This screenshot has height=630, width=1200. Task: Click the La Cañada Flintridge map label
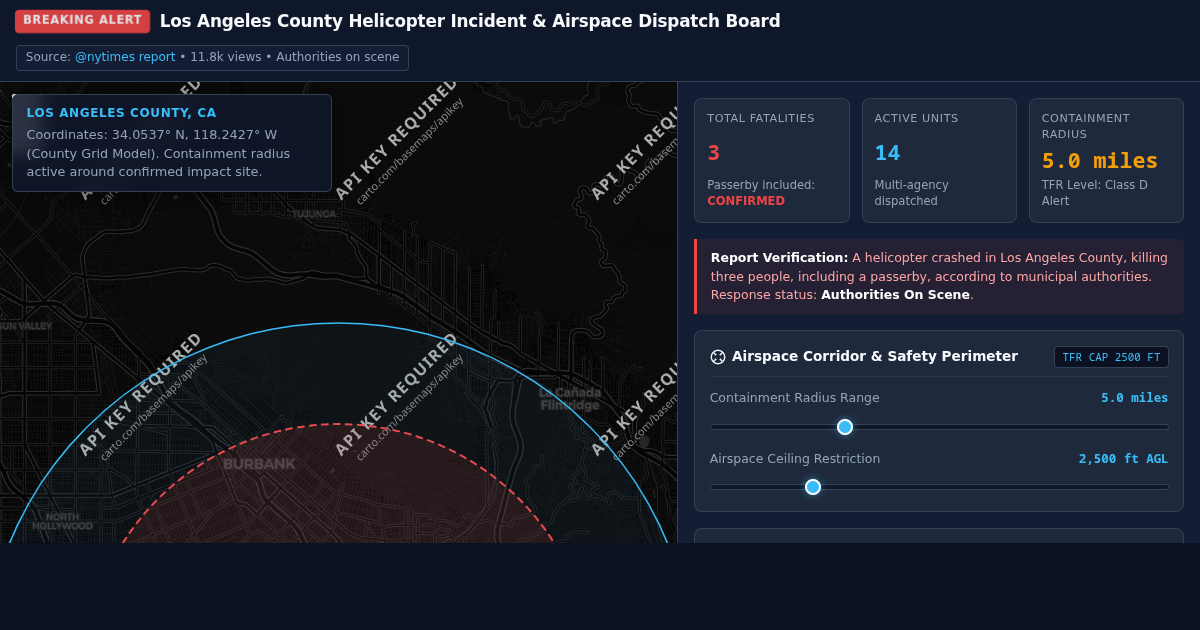570,399
